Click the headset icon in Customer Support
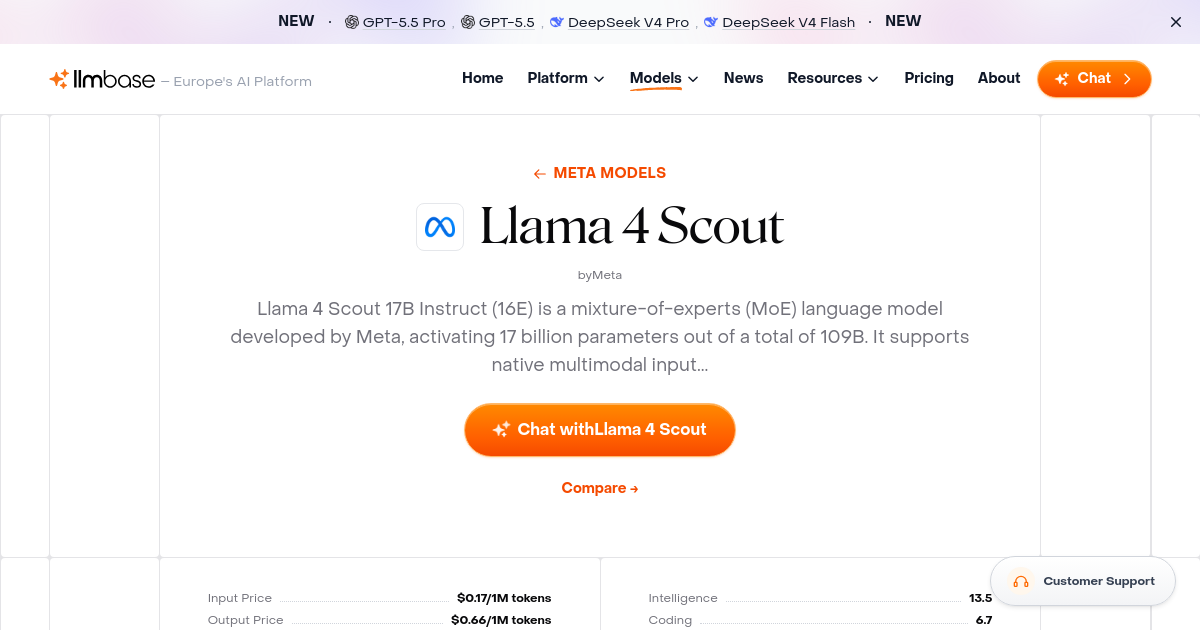The image size is (1200, 630). click(x=1021, y=581)
